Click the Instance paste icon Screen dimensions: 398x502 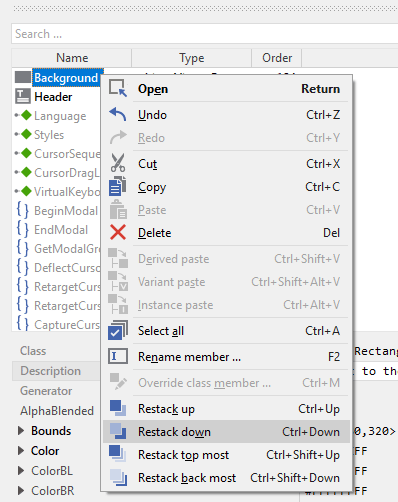coord(118,304)
